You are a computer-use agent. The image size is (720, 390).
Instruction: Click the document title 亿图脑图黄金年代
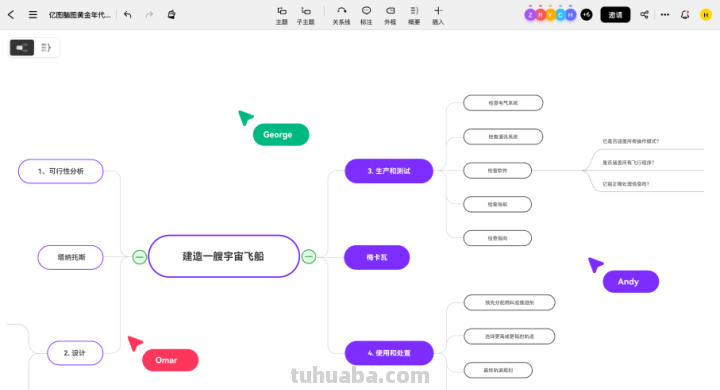tap(79, 15)
